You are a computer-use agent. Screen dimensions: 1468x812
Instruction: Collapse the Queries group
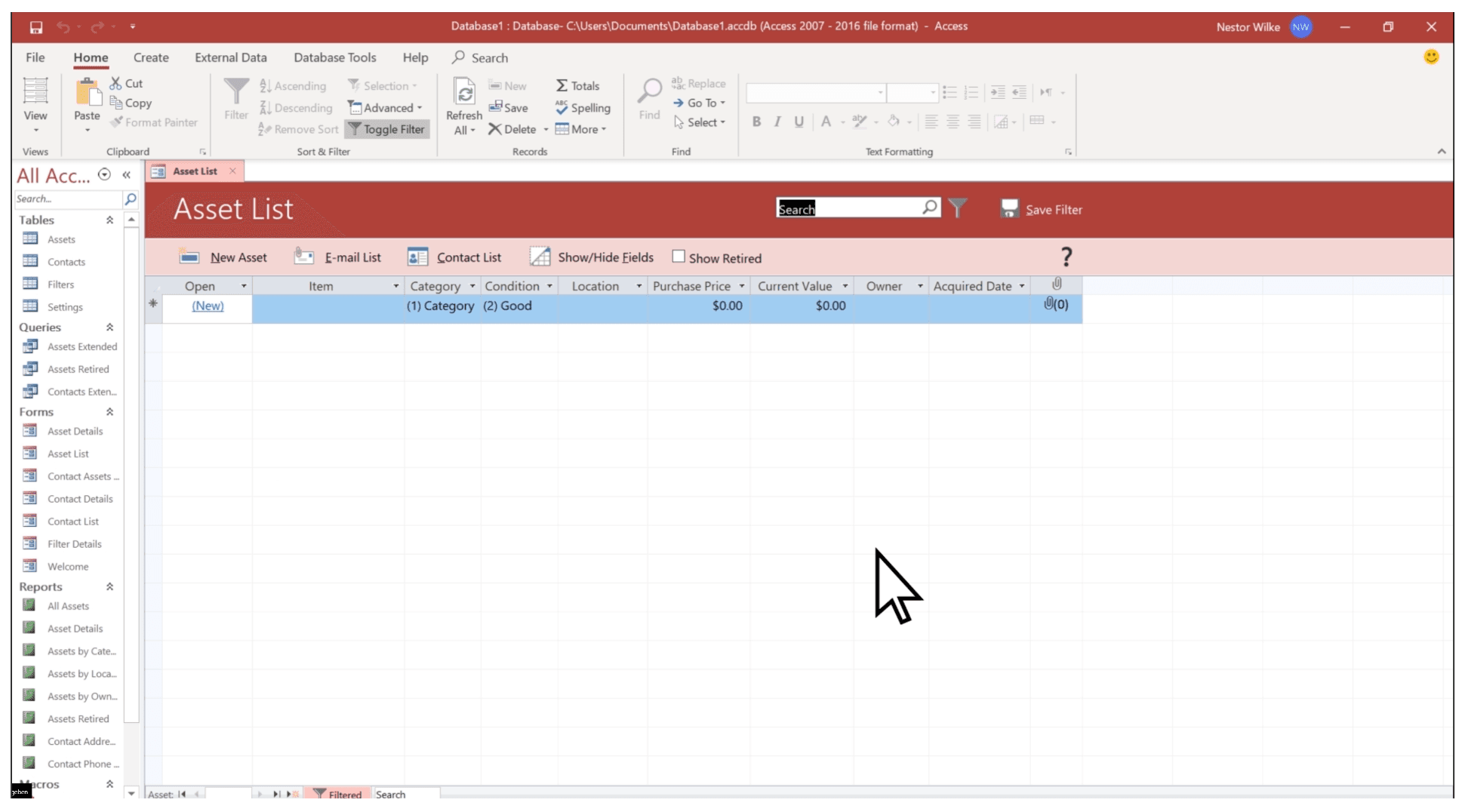pos(109,327)
